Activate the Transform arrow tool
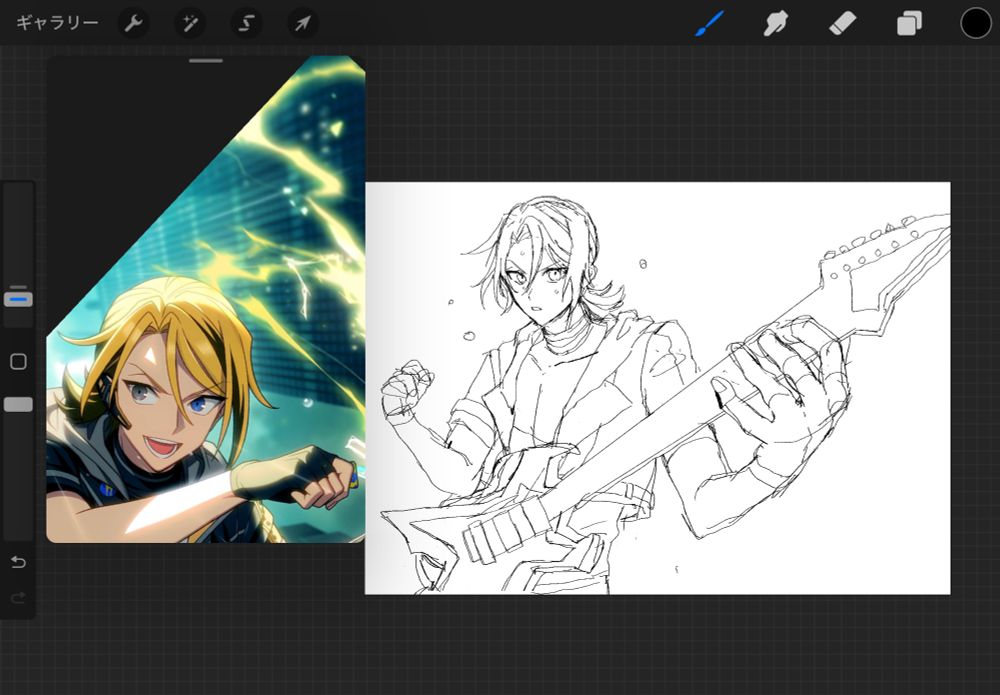This screenshot has height=695, width=1000. [x=302, y=24]
